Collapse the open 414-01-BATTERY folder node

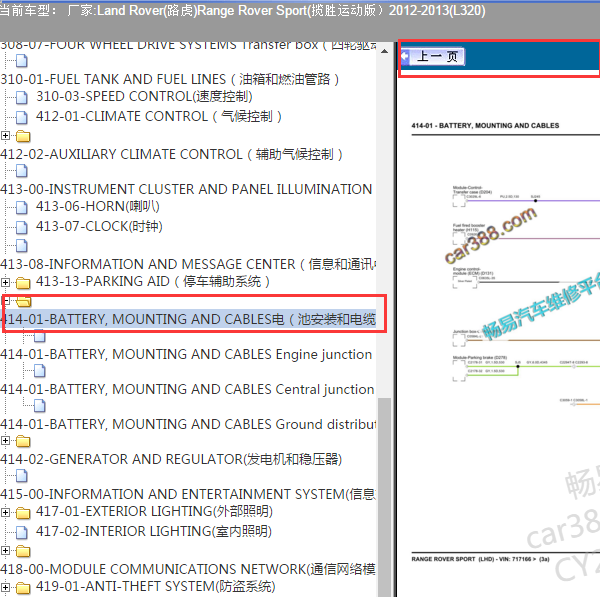pyautogui.click(x=5, y=301)
